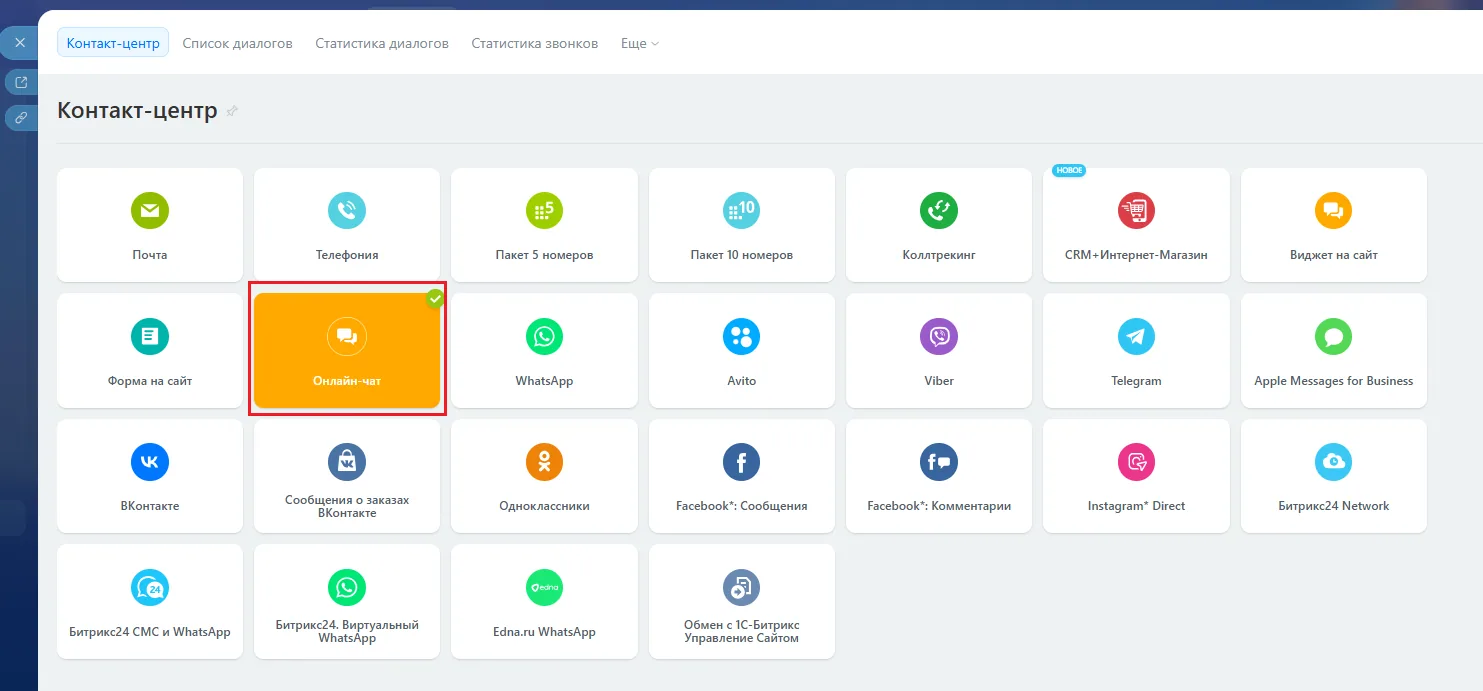Switch to the Список диалогов tab
Viewport: 1483px width, 691px height.
pos(238,43)
